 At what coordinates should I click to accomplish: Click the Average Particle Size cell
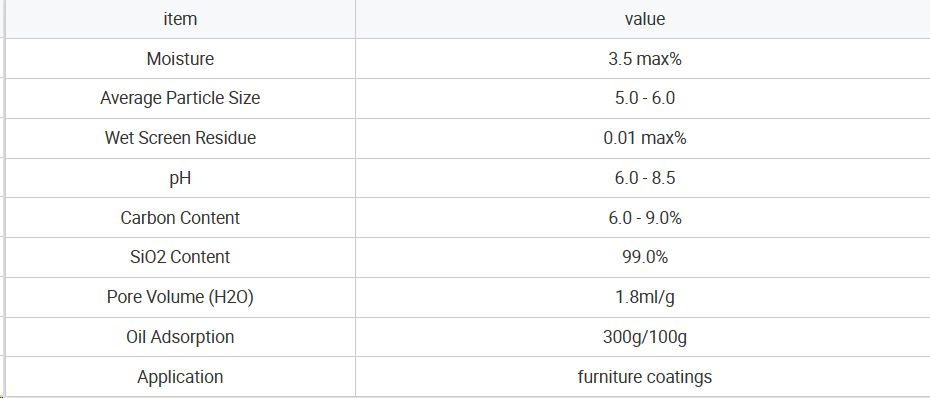point(180,98)
